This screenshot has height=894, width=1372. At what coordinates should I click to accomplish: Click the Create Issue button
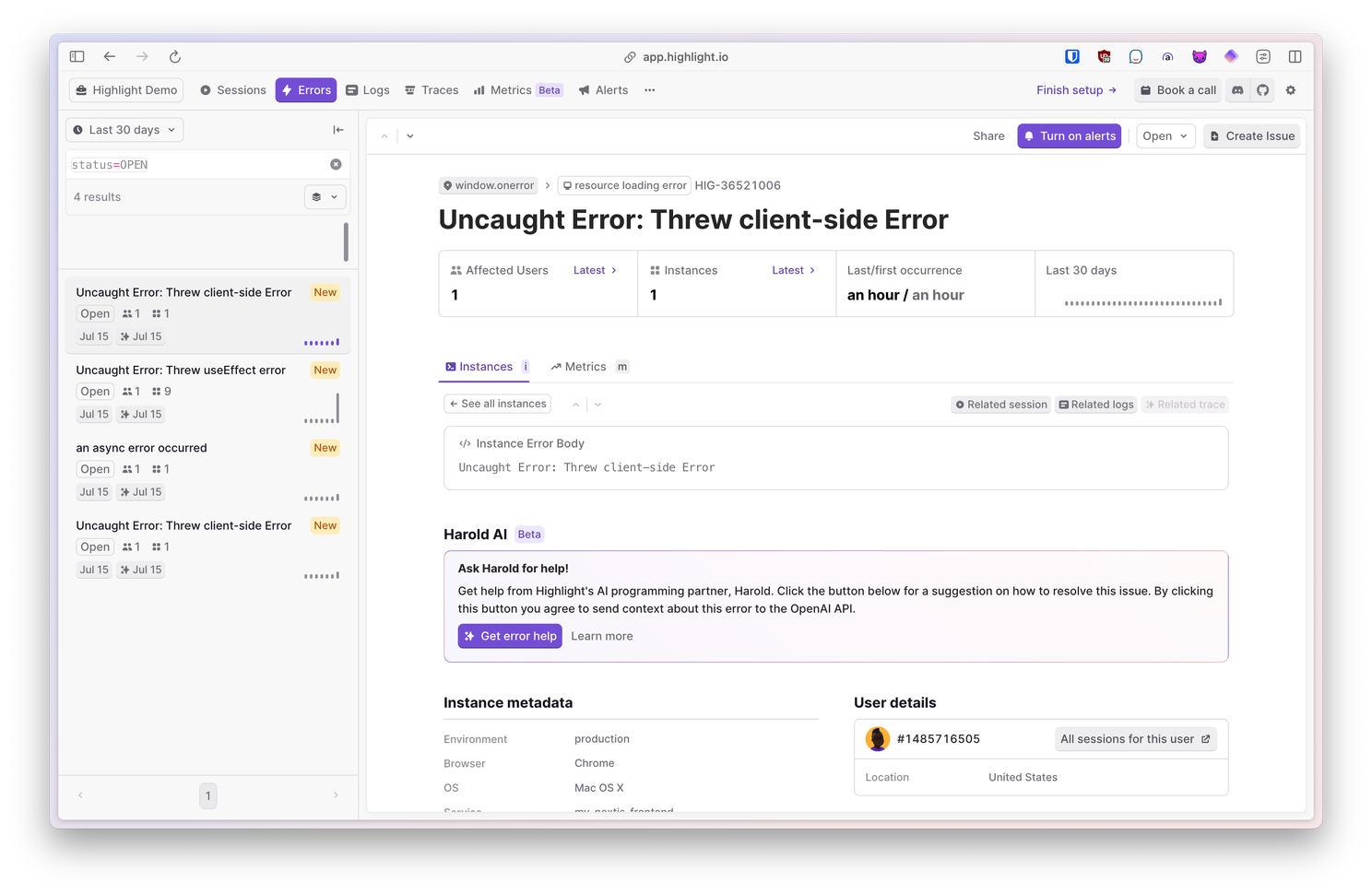(1251, 136)
